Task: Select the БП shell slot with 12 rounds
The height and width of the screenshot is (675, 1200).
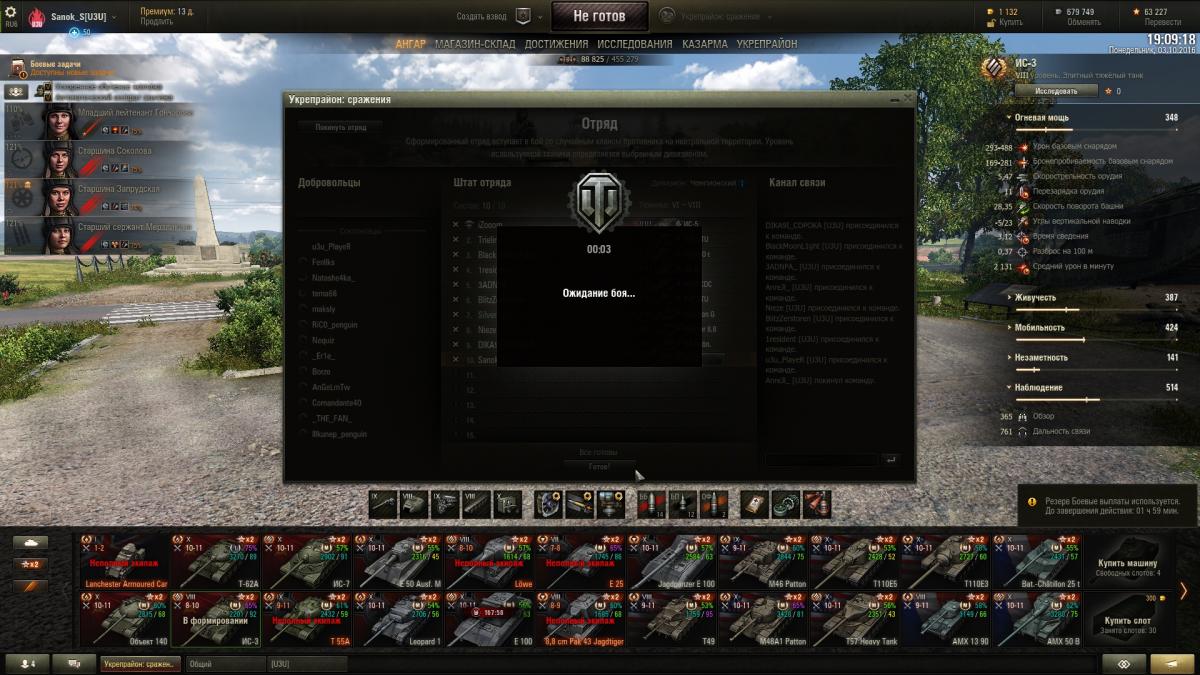Action: (x=682, y=504)
